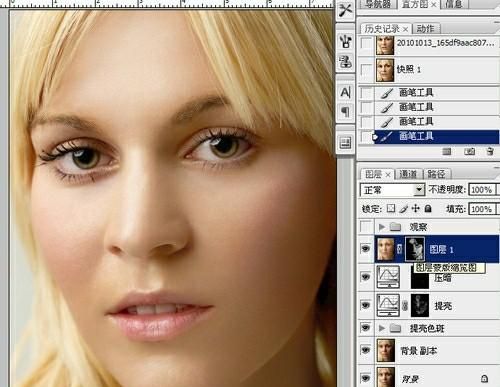The height and width of the screenshot is (387, 500).
Task: Select the 提亮色斑 group name
Action: [427, 328]
